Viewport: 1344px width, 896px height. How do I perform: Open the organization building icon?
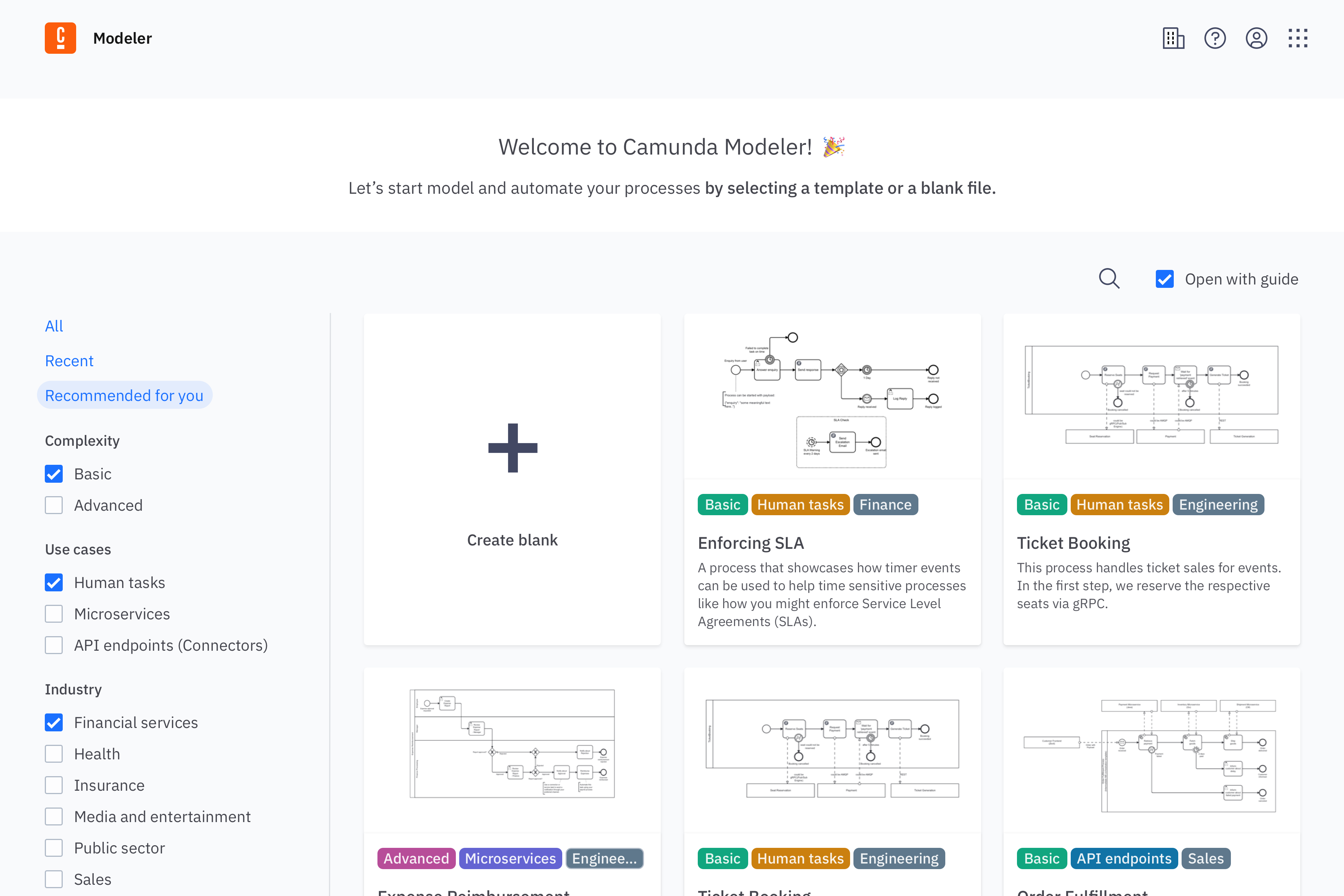point(1173,38)
